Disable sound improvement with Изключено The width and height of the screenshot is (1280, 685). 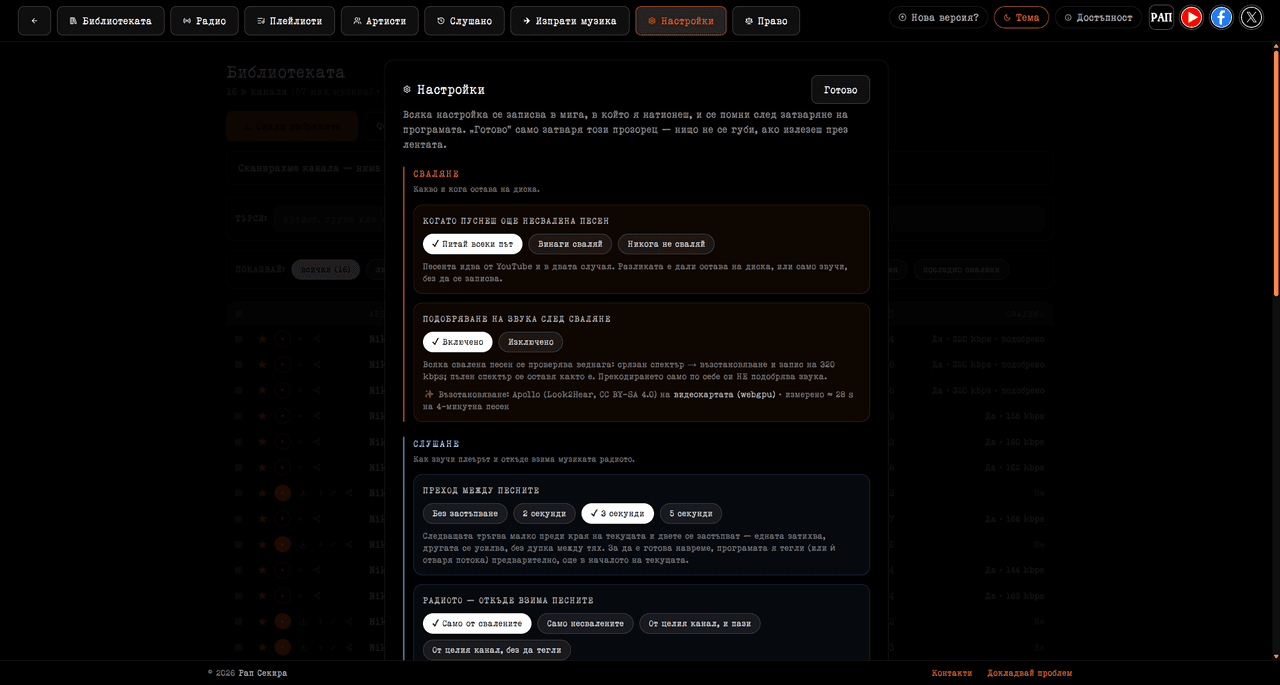(530, 342)
